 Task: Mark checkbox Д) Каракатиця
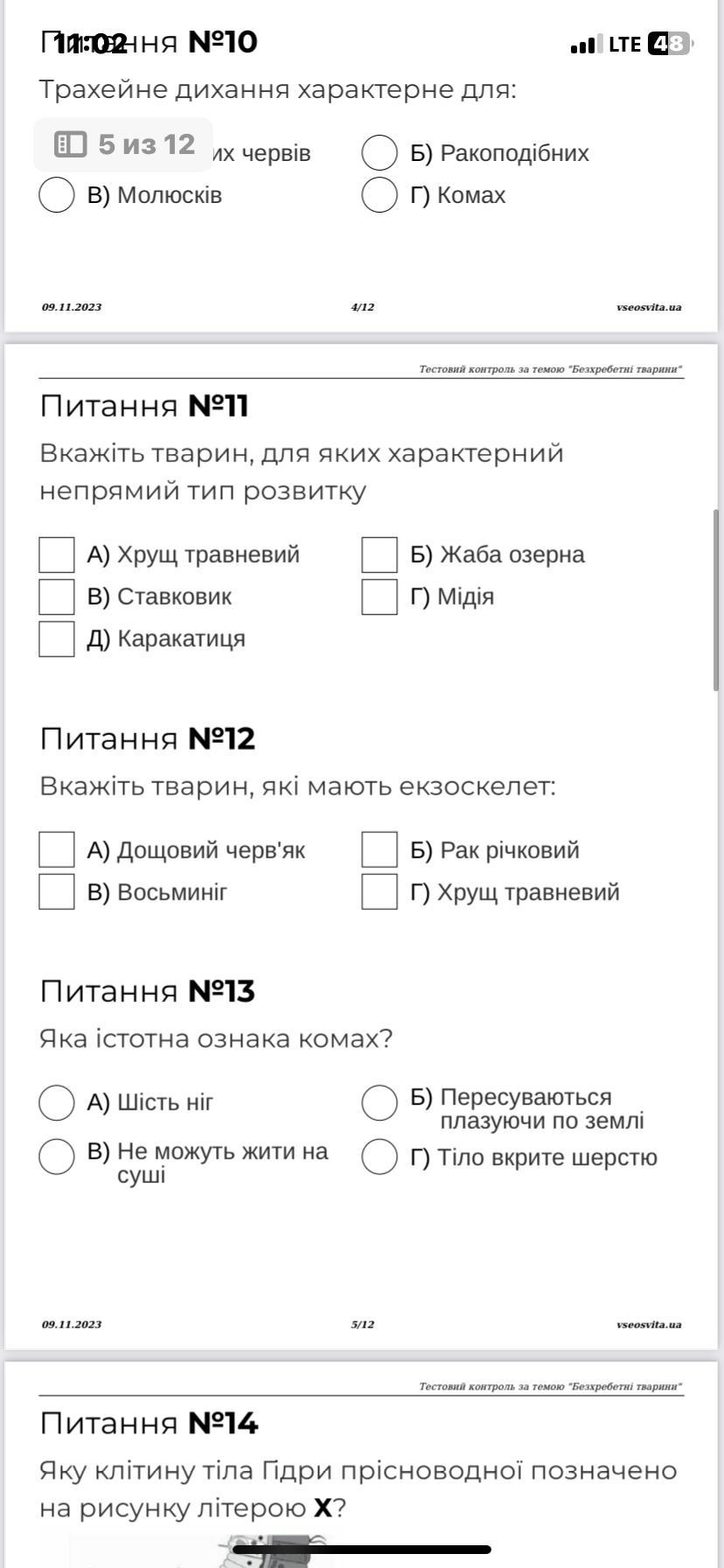(57, 639)
